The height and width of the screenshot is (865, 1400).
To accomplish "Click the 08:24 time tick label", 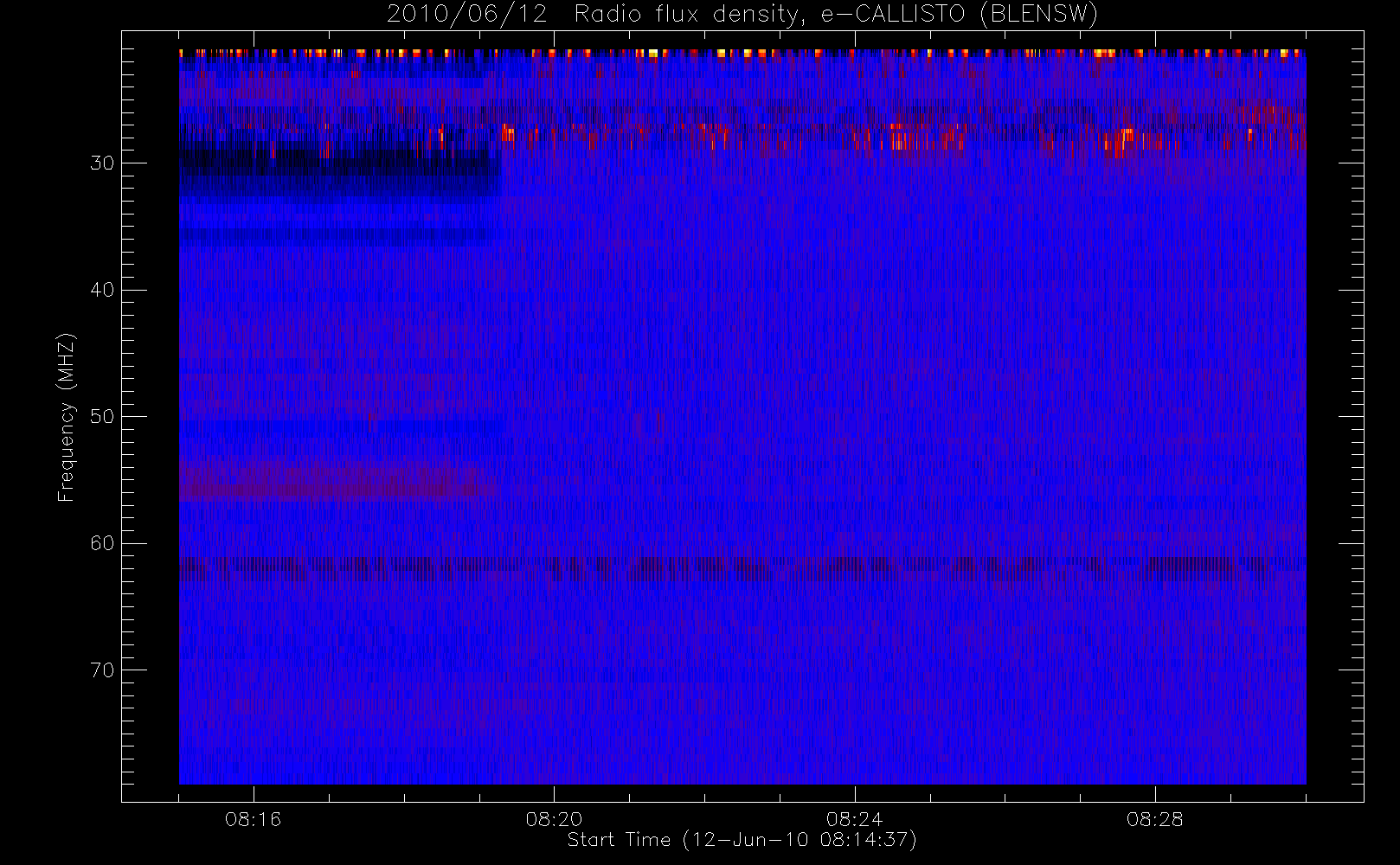I will [854, 819].
